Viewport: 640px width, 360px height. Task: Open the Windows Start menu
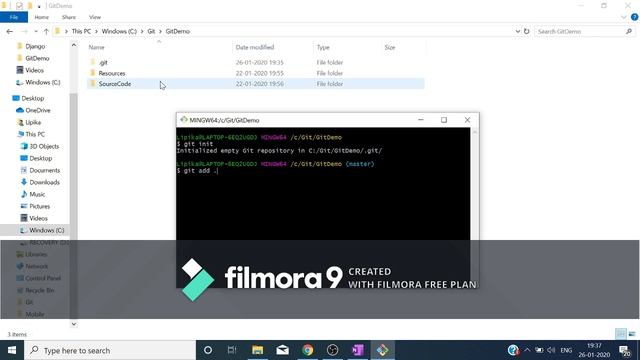pos(12,350)
